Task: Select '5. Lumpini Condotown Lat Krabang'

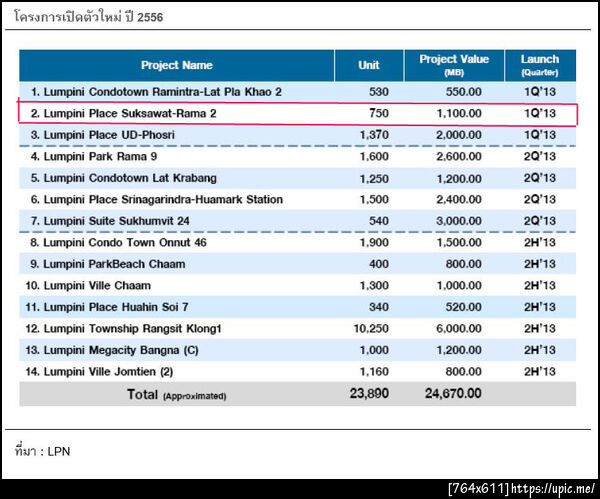Action: [124, 178]
